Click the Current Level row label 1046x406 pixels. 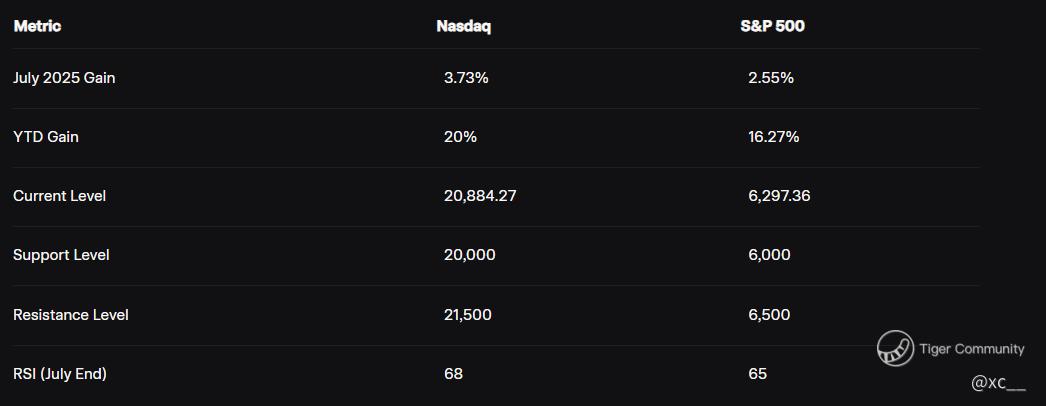59,196
